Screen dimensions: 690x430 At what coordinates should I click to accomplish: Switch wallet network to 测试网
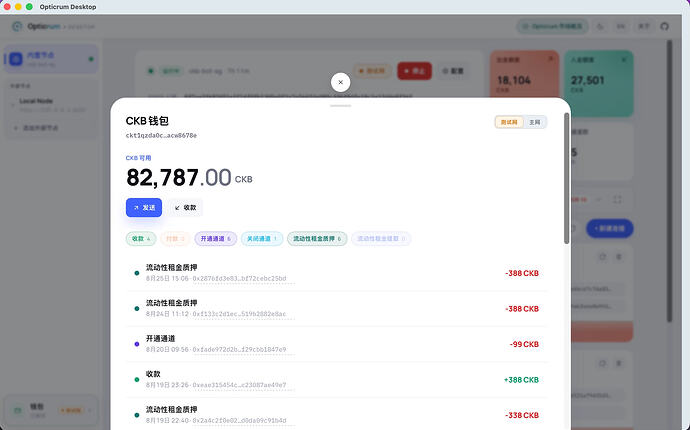[x=509, y=122]
